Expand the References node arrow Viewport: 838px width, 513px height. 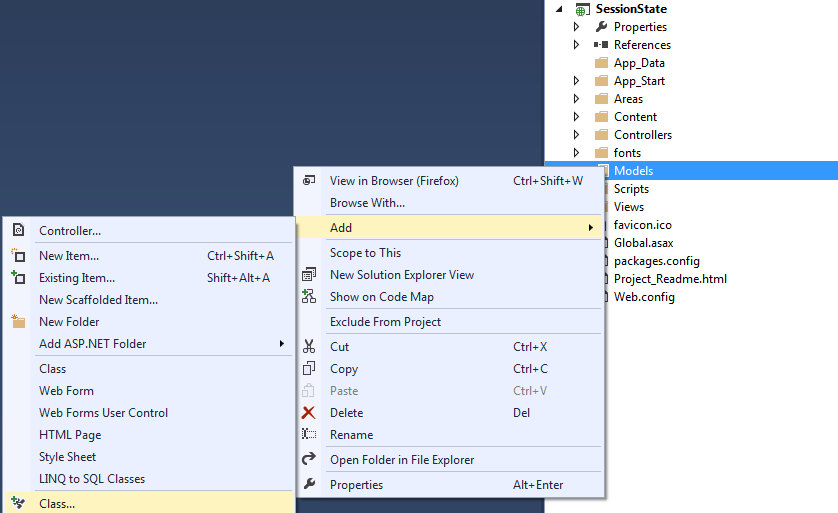577,45
